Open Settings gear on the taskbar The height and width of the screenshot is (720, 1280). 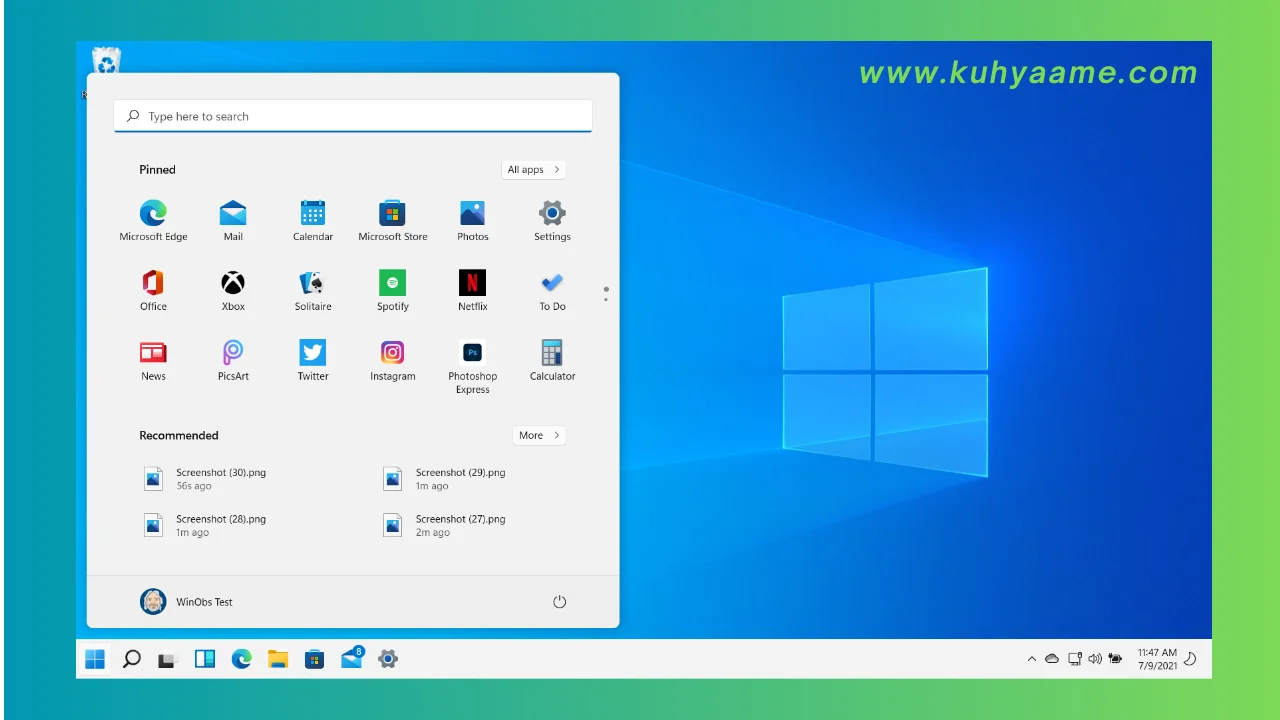[388, 659]
